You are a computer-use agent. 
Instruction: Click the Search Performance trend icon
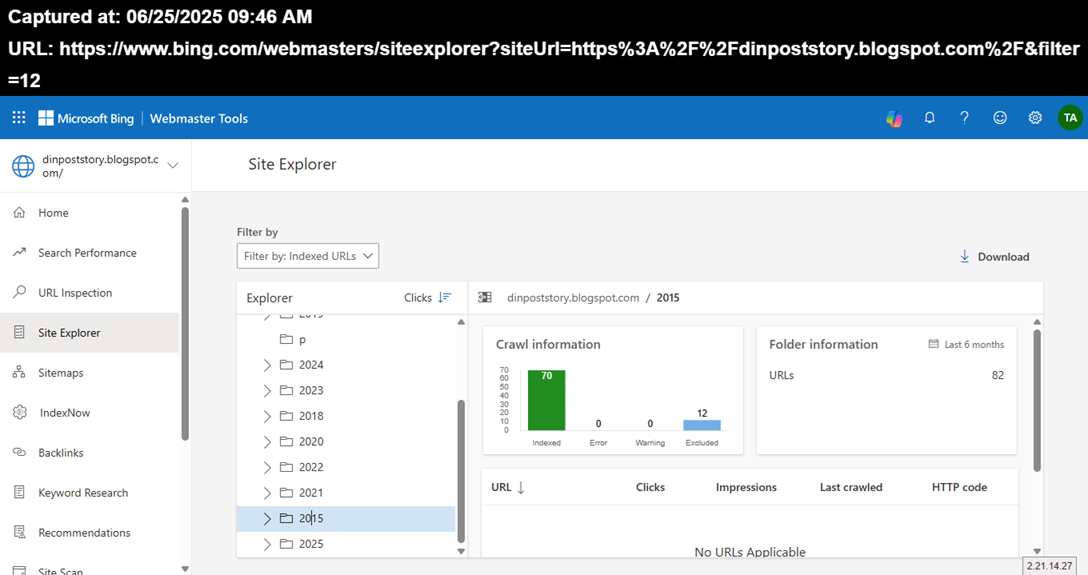[x=19, y=252]
